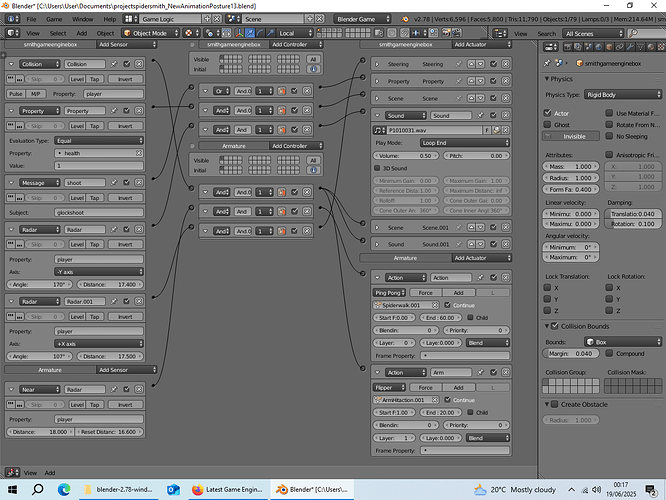The image size is (666, 500).
Task: Open the Object Data properties tab
Action: tap(641, 47)
